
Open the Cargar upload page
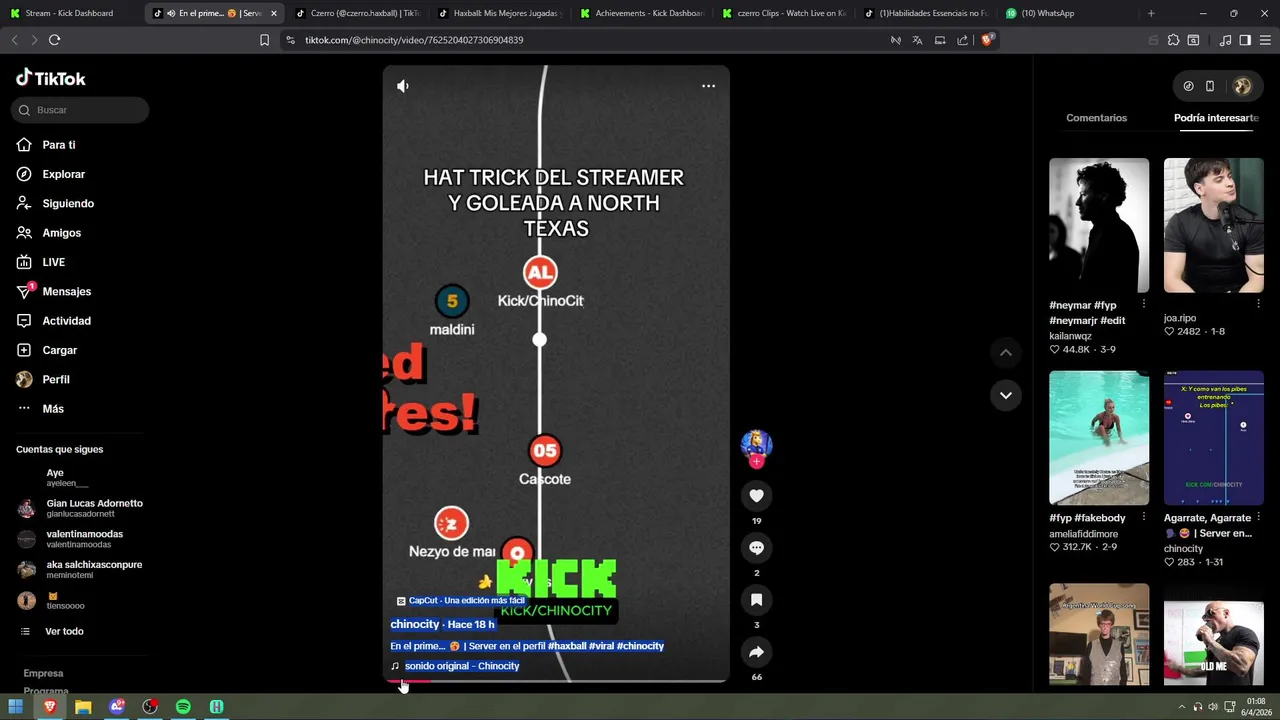click(59, 350)
